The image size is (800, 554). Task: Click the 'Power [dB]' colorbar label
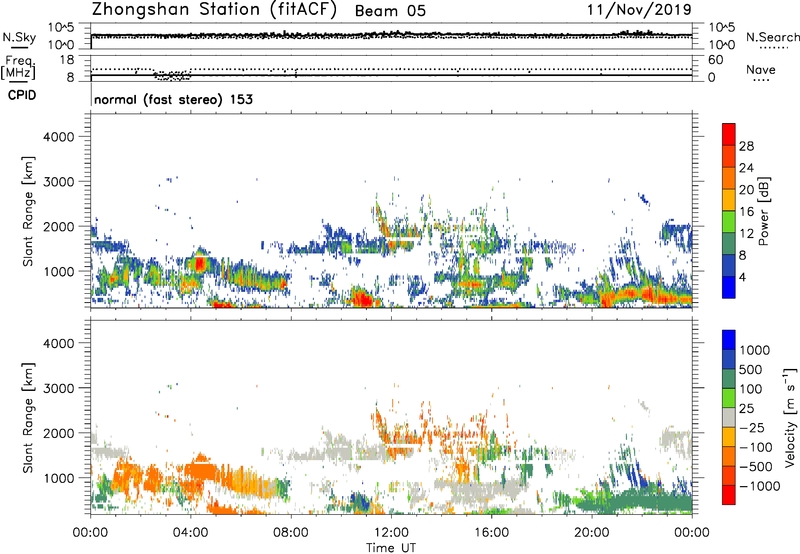coord(763,211)
